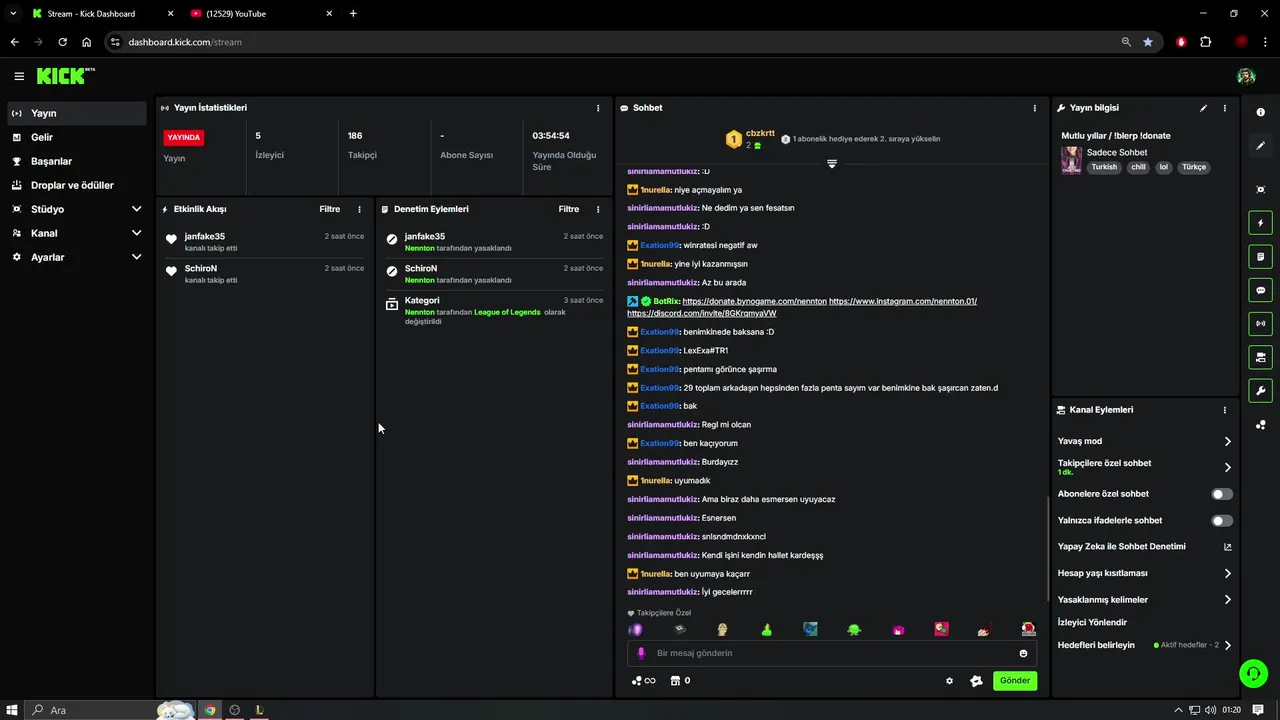The width and height of the screenshot is (1280, 720).
Task: Click the green Gönder button
Action: pyautogui.click(x=1014, y=681)
